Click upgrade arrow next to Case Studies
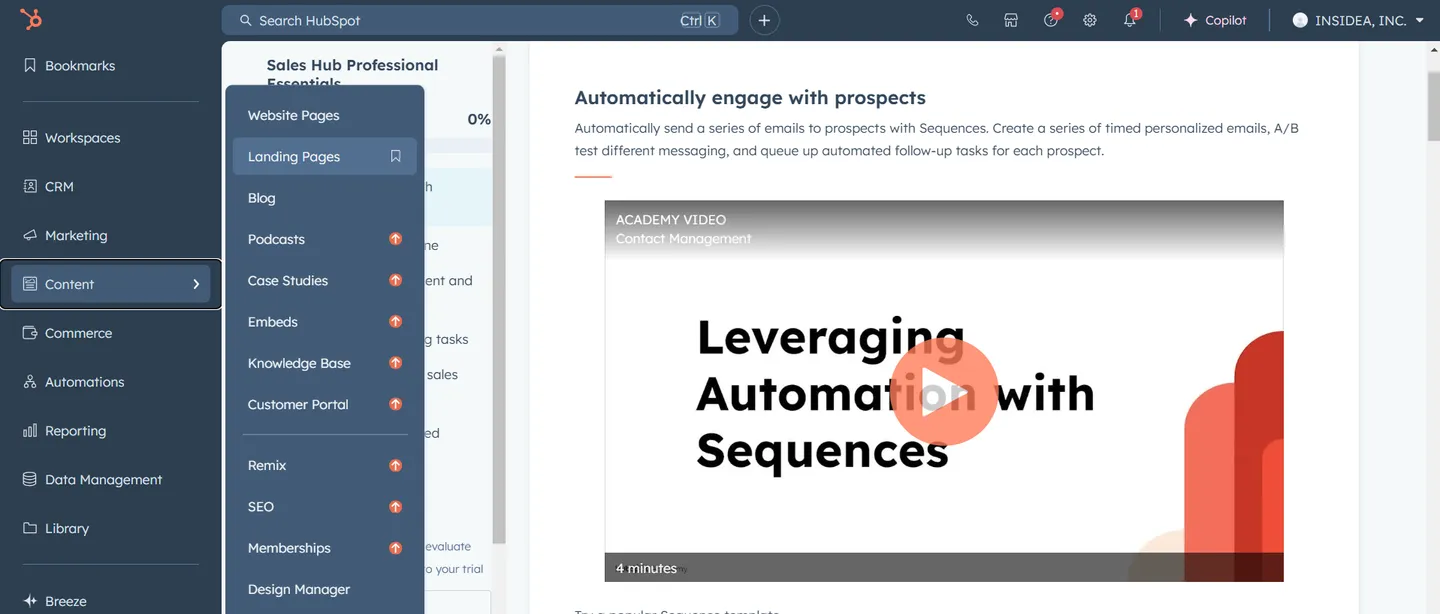Viewport: 1440px width, 614px height. (395, 281)
